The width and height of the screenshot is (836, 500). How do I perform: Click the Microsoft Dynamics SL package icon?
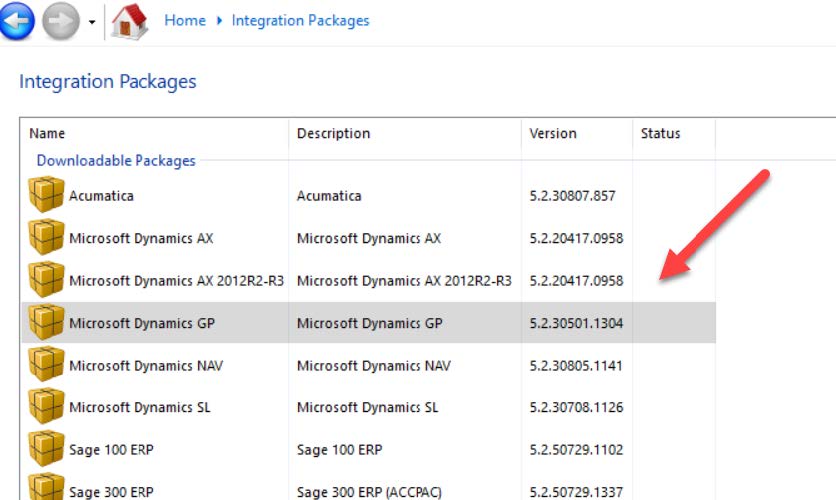46,407
